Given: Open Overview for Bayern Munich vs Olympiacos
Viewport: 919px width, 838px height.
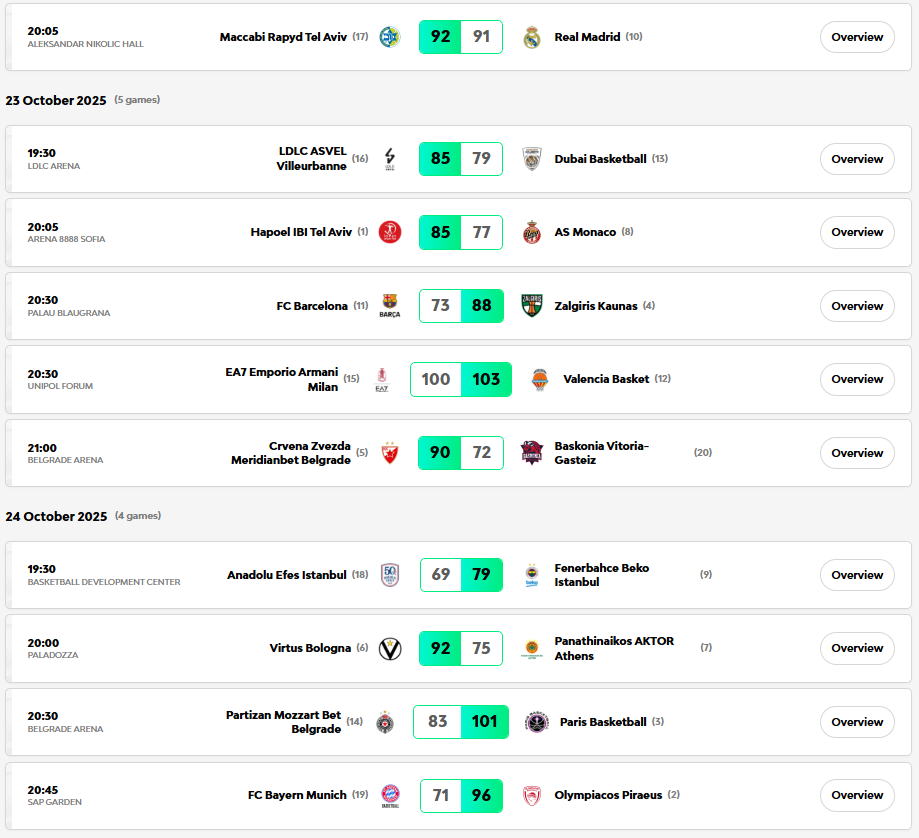Looking at the screenshot, I should tap(857, 795).
